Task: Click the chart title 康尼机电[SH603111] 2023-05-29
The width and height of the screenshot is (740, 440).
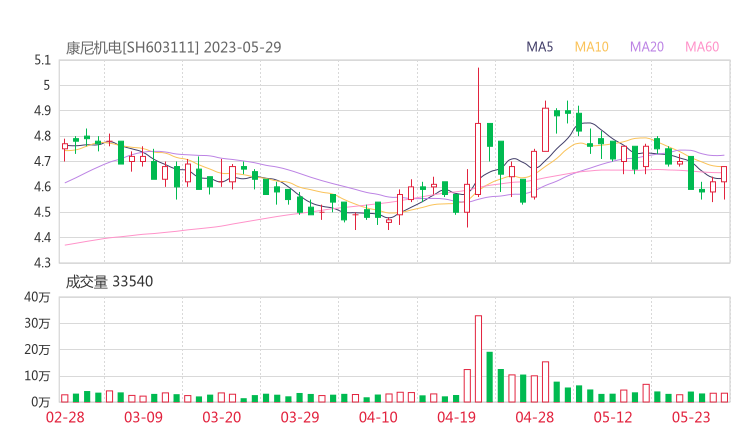Action: tap(173, 47)
